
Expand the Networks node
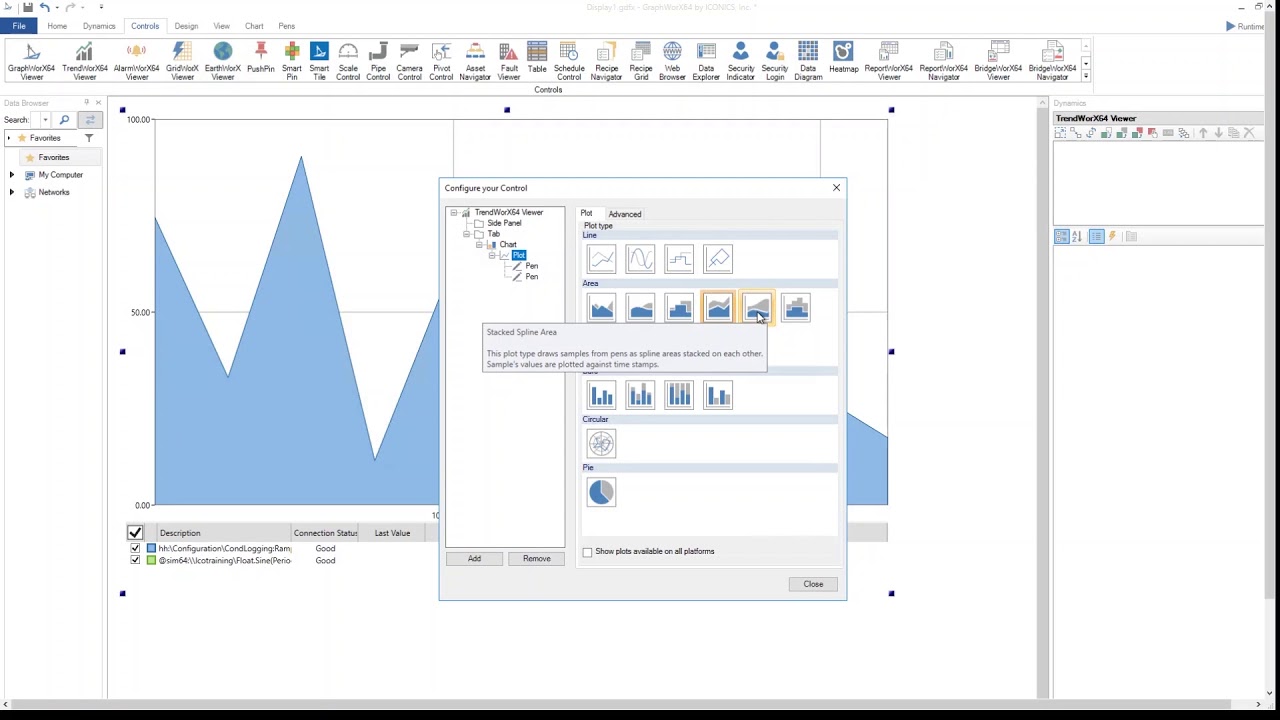point(11,192)
